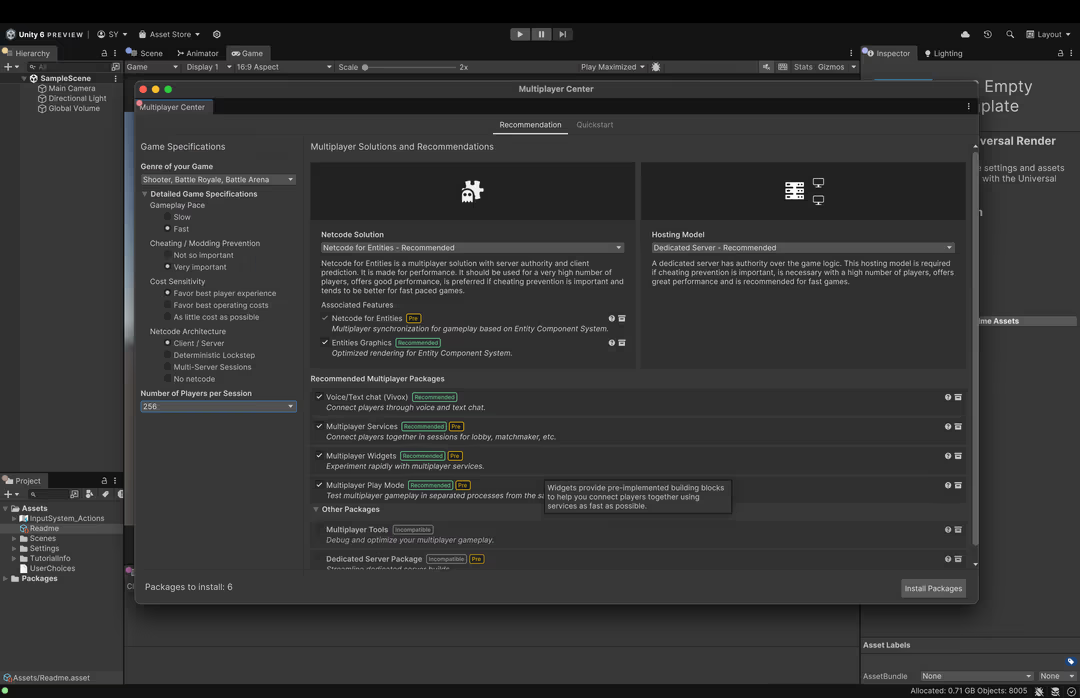
Task: Click the Install Packages button
Action: pyautogui.click(x=933, y=588)
